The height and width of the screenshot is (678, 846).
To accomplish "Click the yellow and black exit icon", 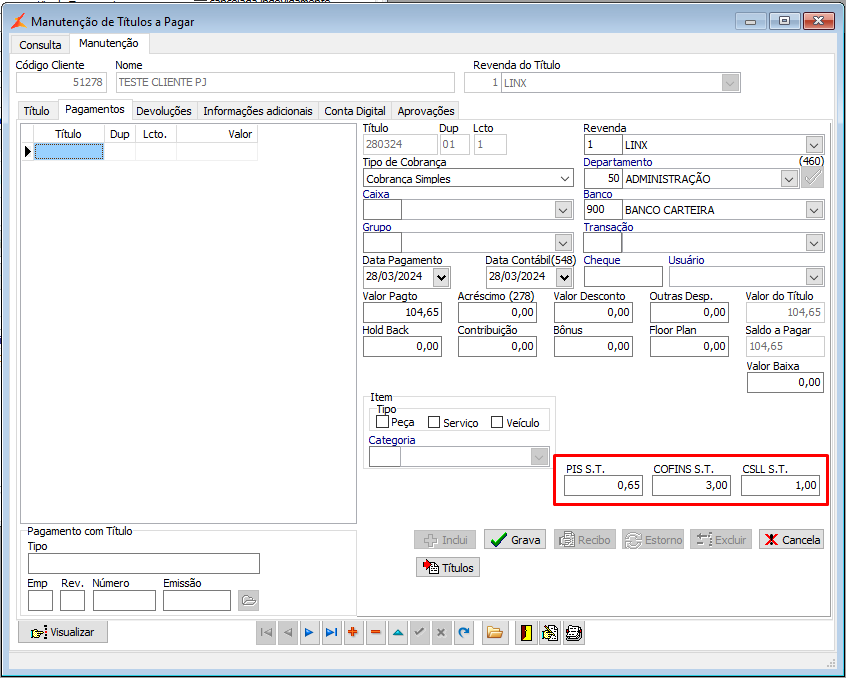I will [x=526, y=632].
